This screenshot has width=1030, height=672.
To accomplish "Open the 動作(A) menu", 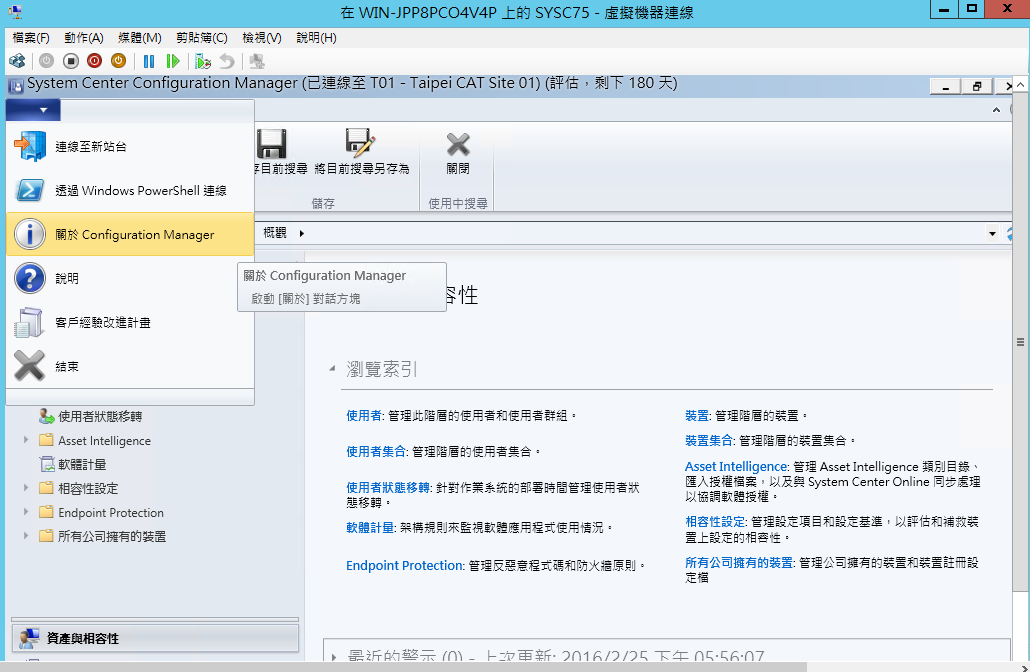I will click(84, 37).
